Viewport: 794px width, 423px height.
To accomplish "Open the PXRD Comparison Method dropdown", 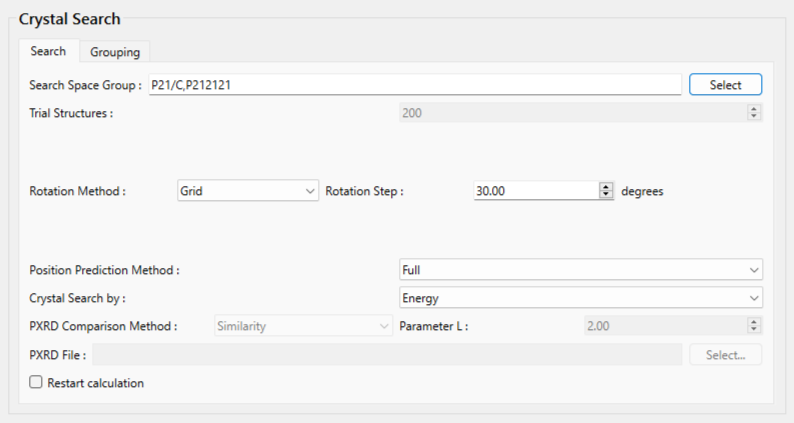I will pos(303,326).
